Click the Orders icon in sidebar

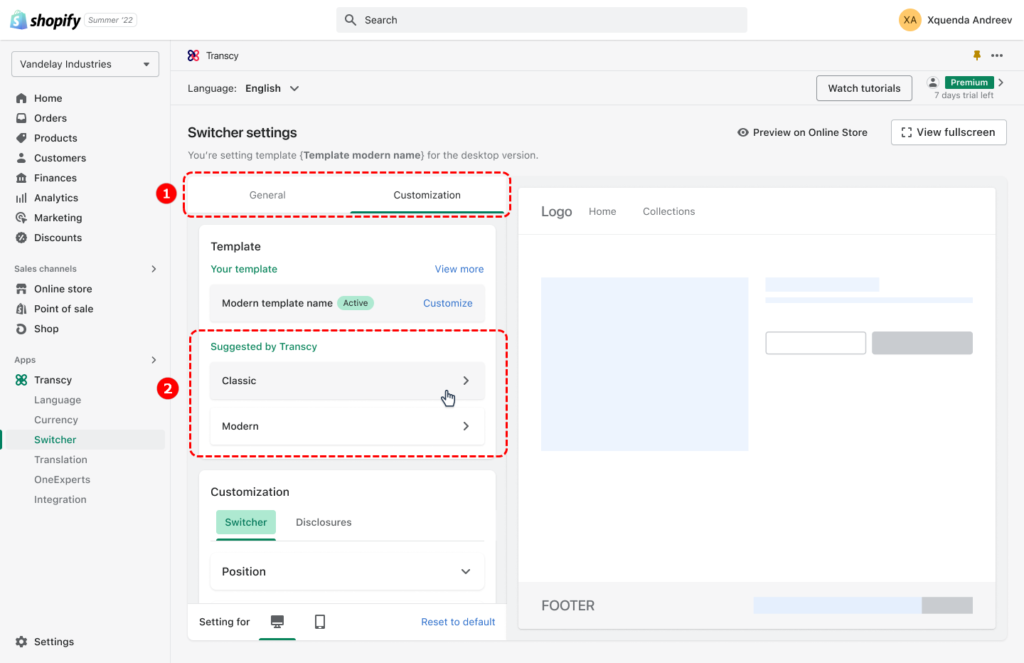tap(22, 118)
